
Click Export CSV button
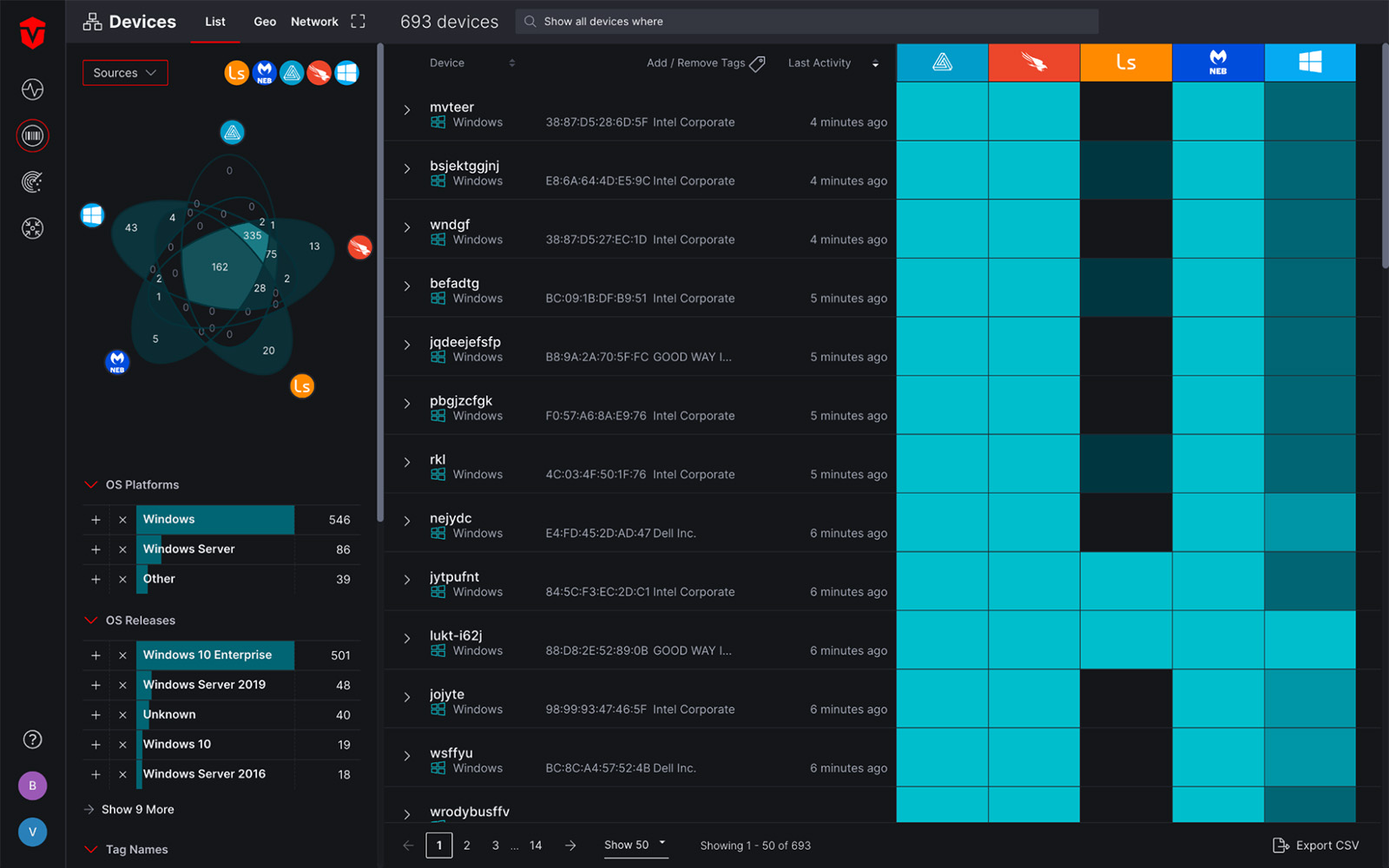[1316, 845]
